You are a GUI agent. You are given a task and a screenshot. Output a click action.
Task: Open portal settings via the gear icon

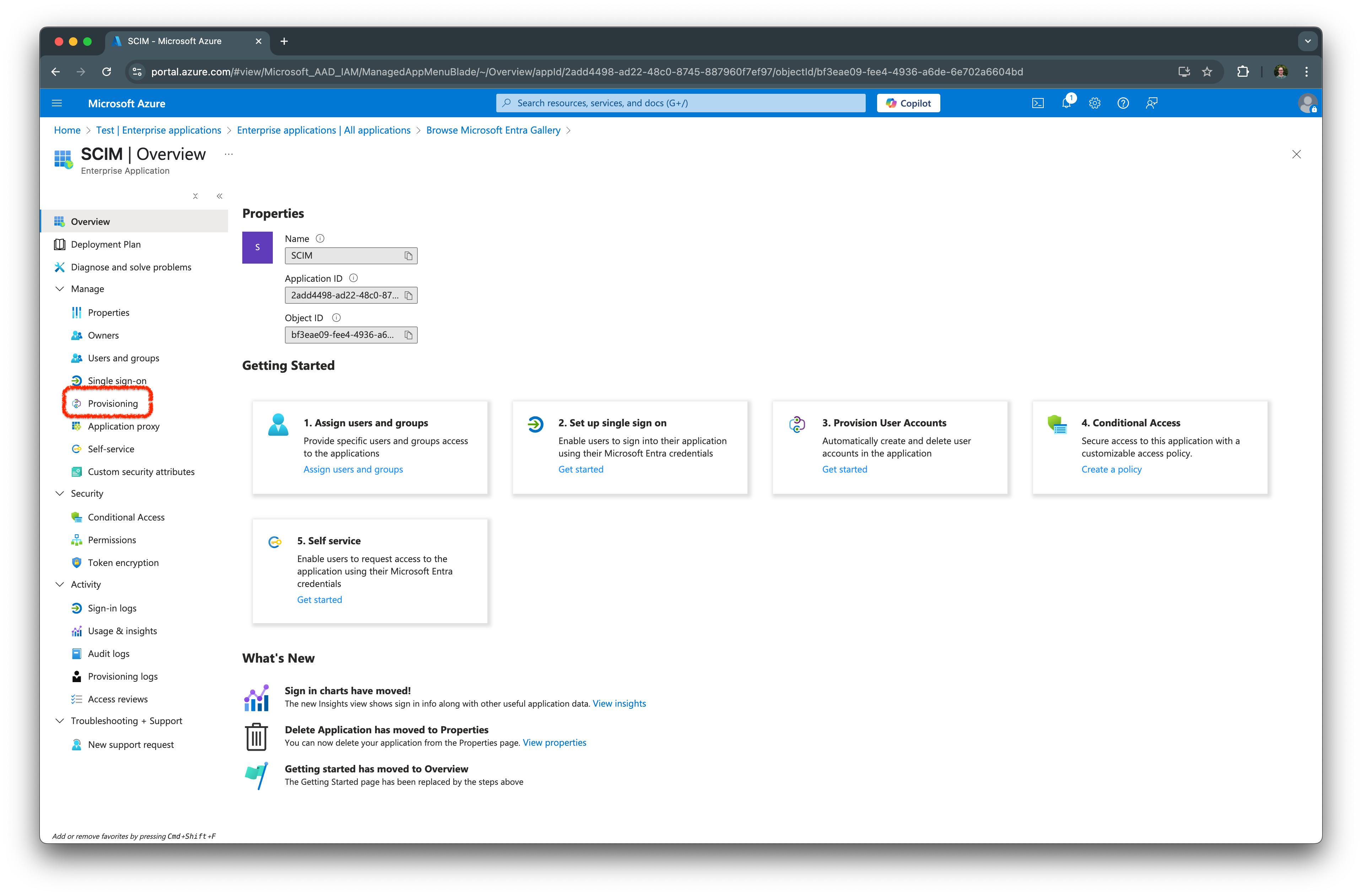pyautogui.click(x=1095, y=103)
